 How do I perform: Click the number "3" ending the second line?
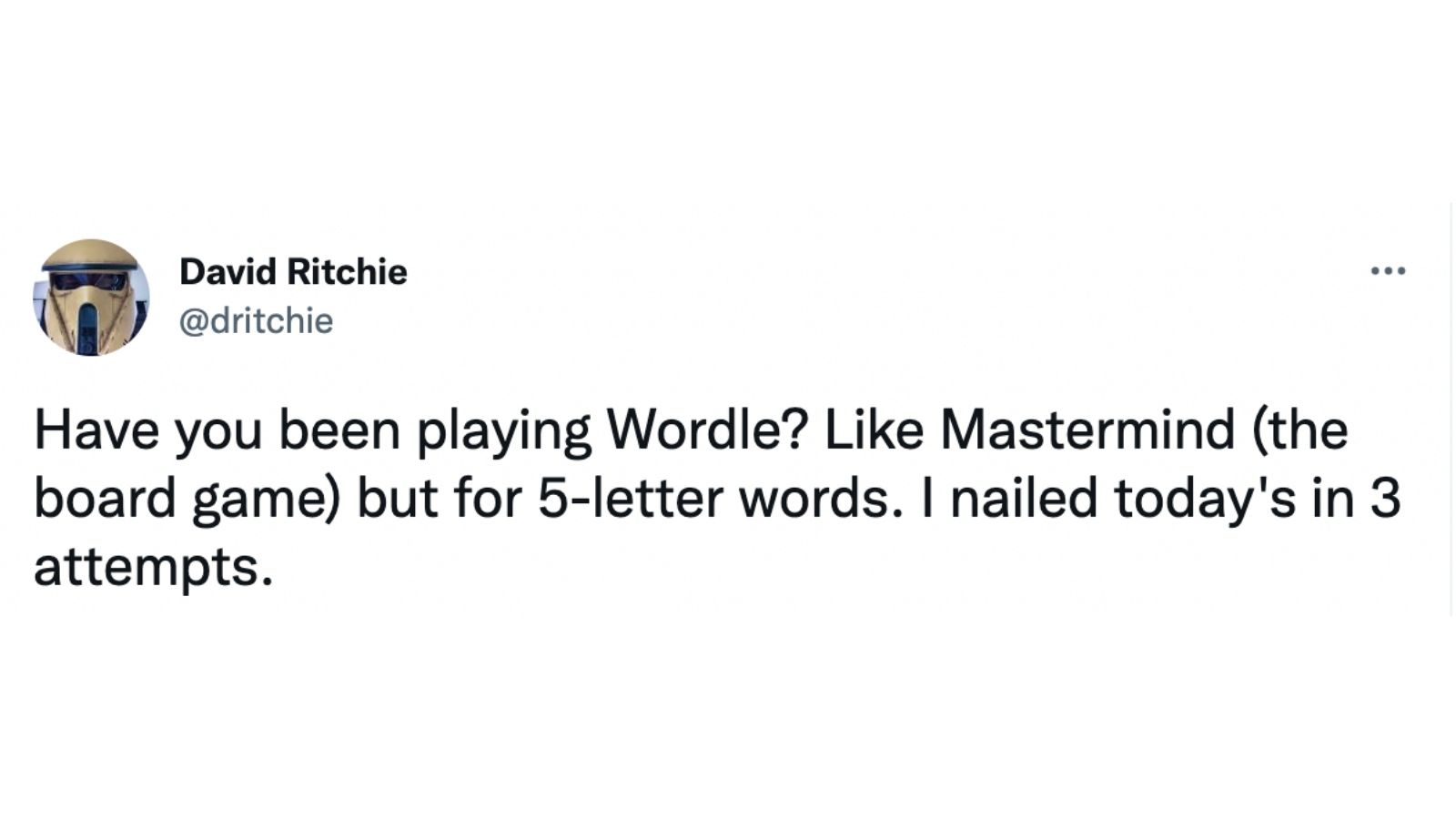click(1384, 499)
